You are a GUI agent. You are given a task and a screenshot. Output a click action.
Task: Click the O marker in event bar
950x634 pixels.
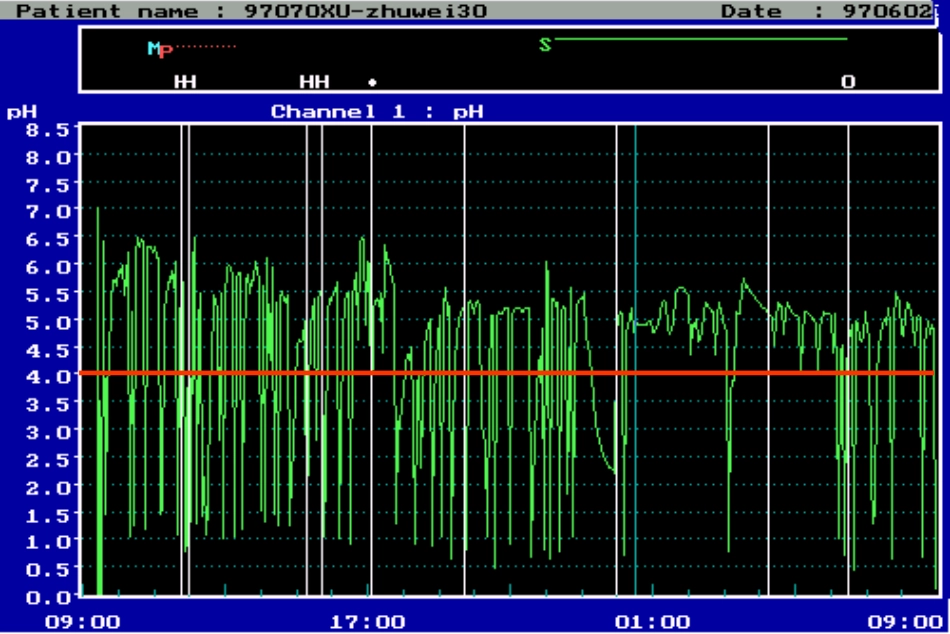[x=848, y=82]
